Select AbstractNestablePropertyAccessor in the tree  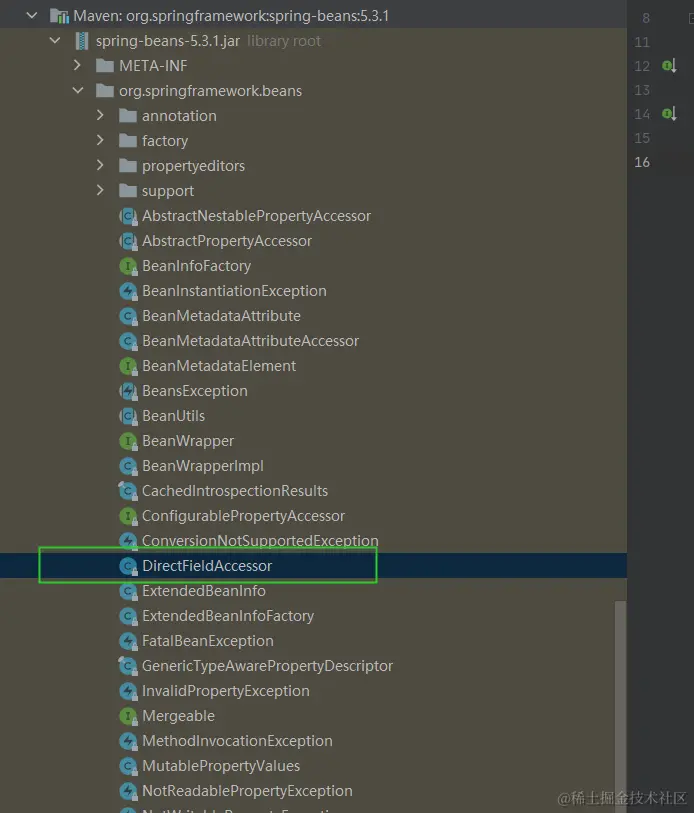[256, 216]
